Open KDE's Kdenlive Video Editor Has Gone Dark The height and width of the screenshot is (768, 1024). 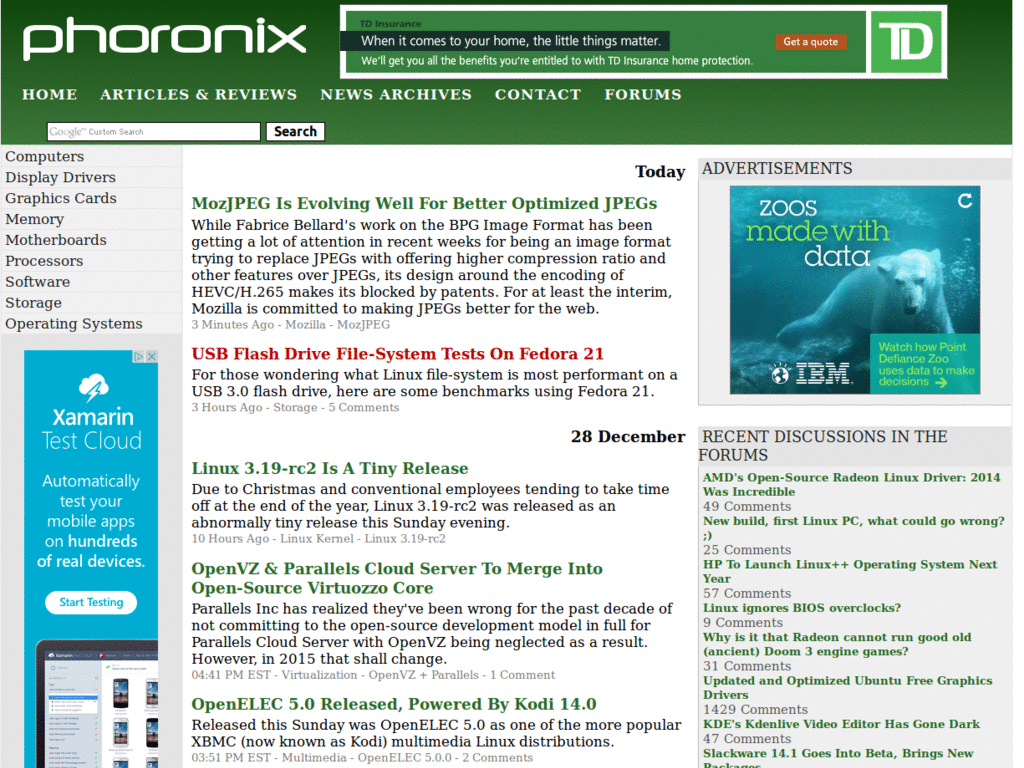(841, 724)
